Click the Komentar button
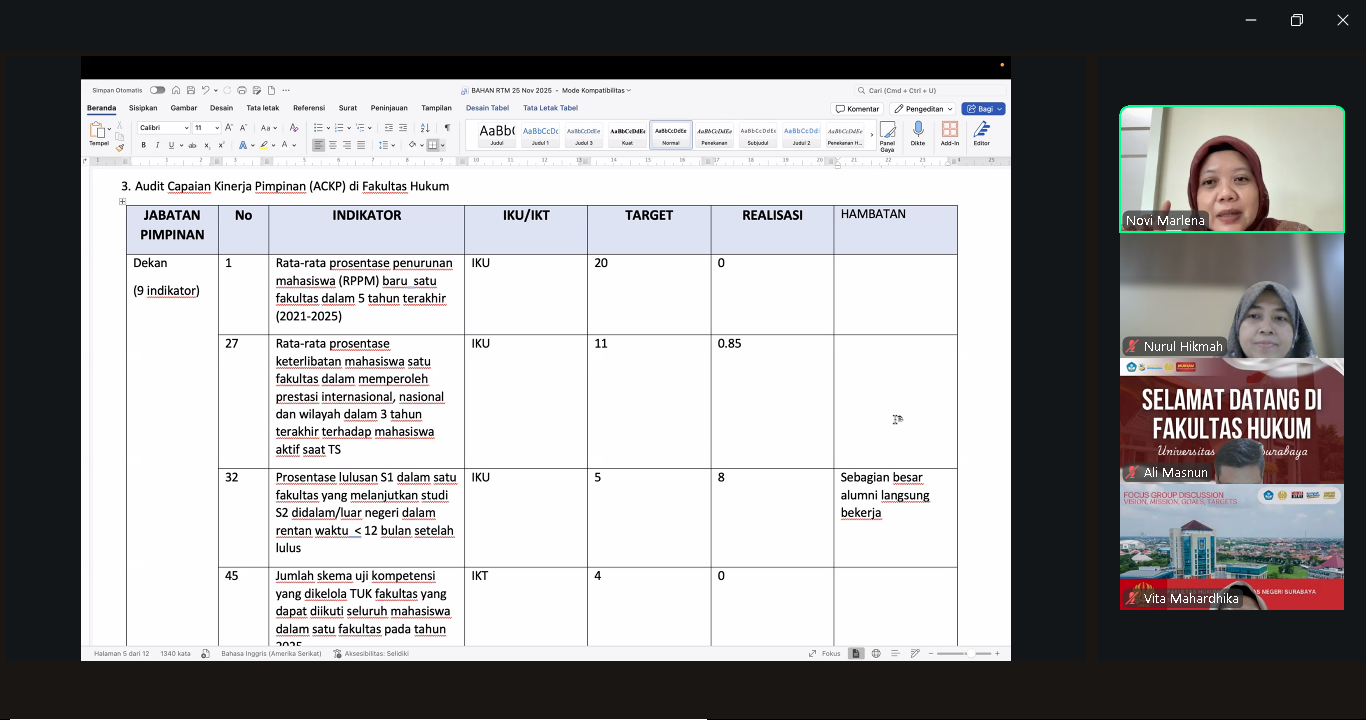Image resolution: width=1366 pixels, height=720 pixels. tap(857, 109)
